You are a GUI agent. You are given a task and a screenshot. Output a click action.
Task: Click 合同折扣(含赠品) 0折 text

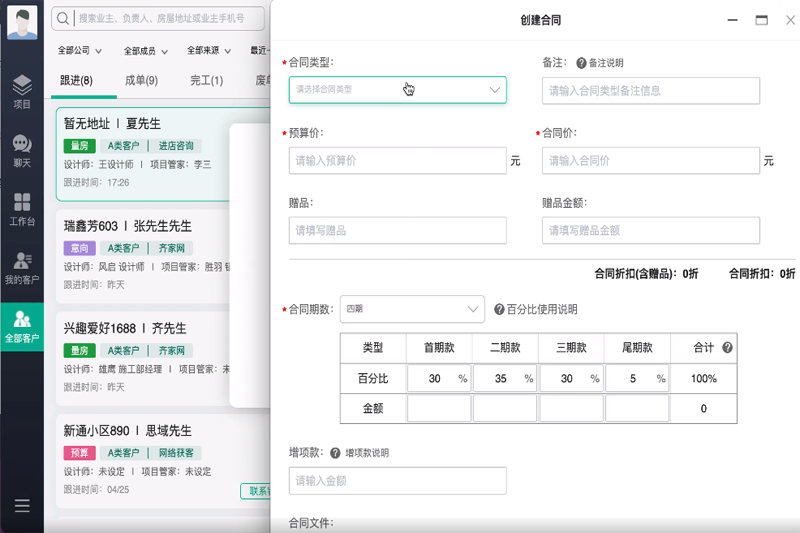[646, 274]
